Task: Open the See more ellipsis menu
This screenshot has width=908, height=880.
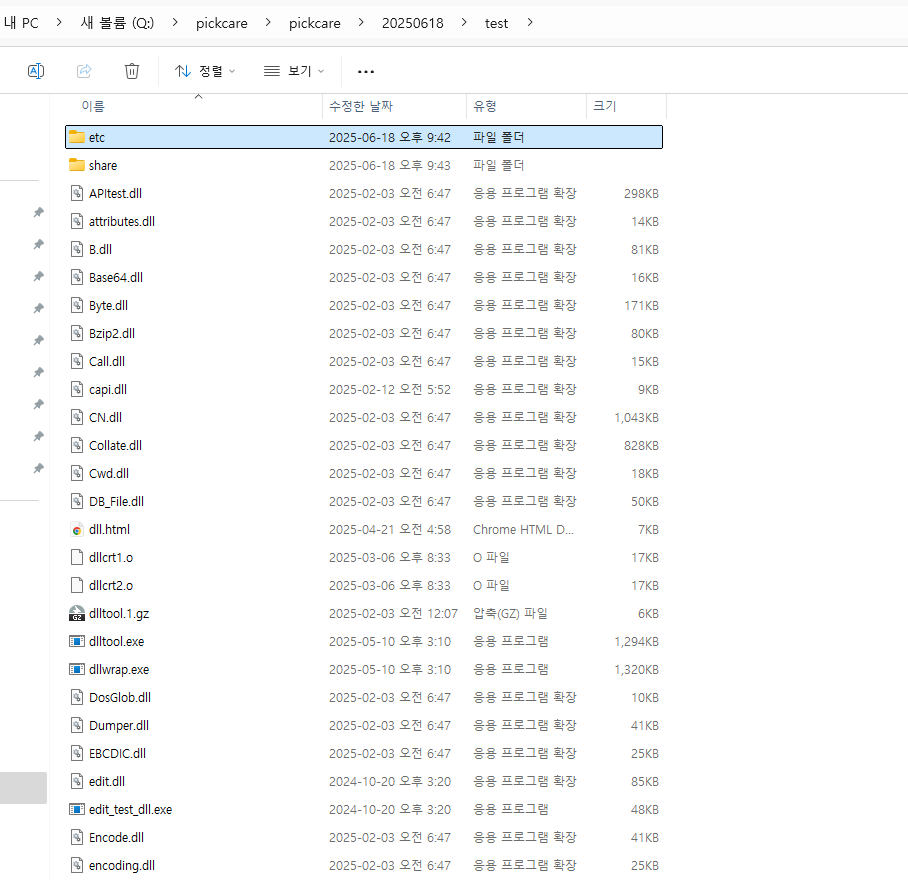Action: (365, 72)
